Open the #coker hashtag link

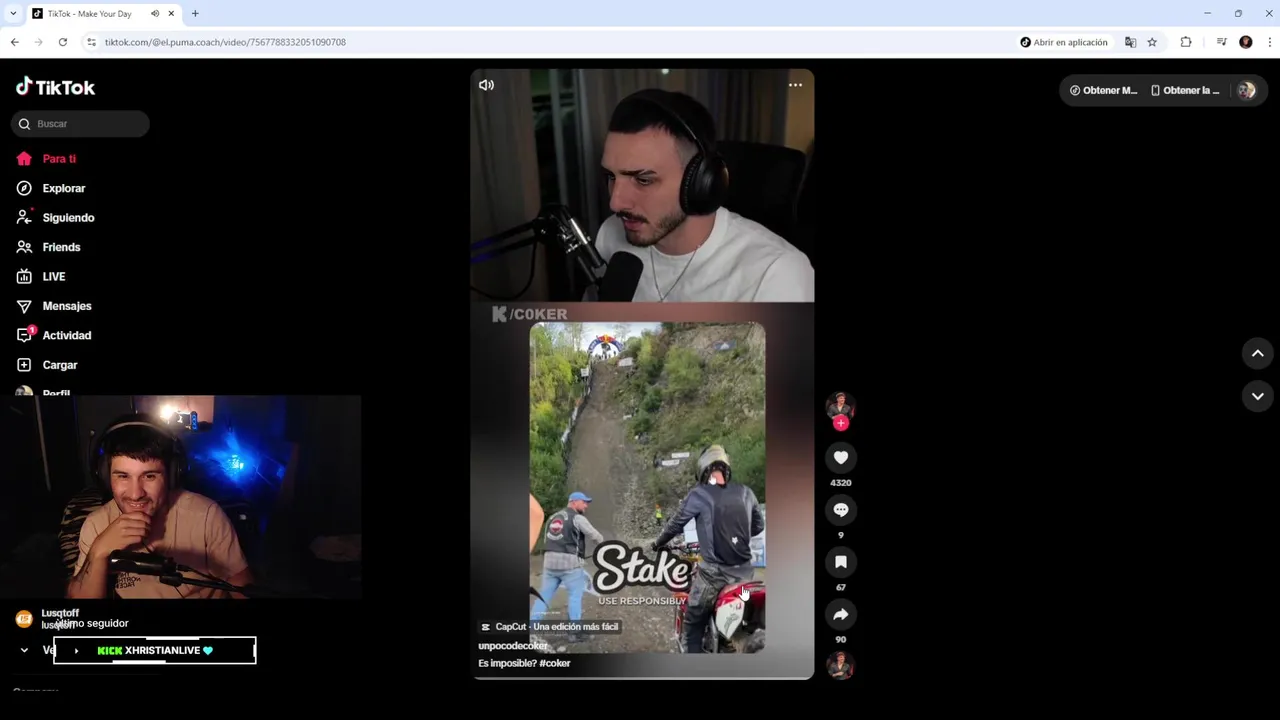click(x=554, y=663)
